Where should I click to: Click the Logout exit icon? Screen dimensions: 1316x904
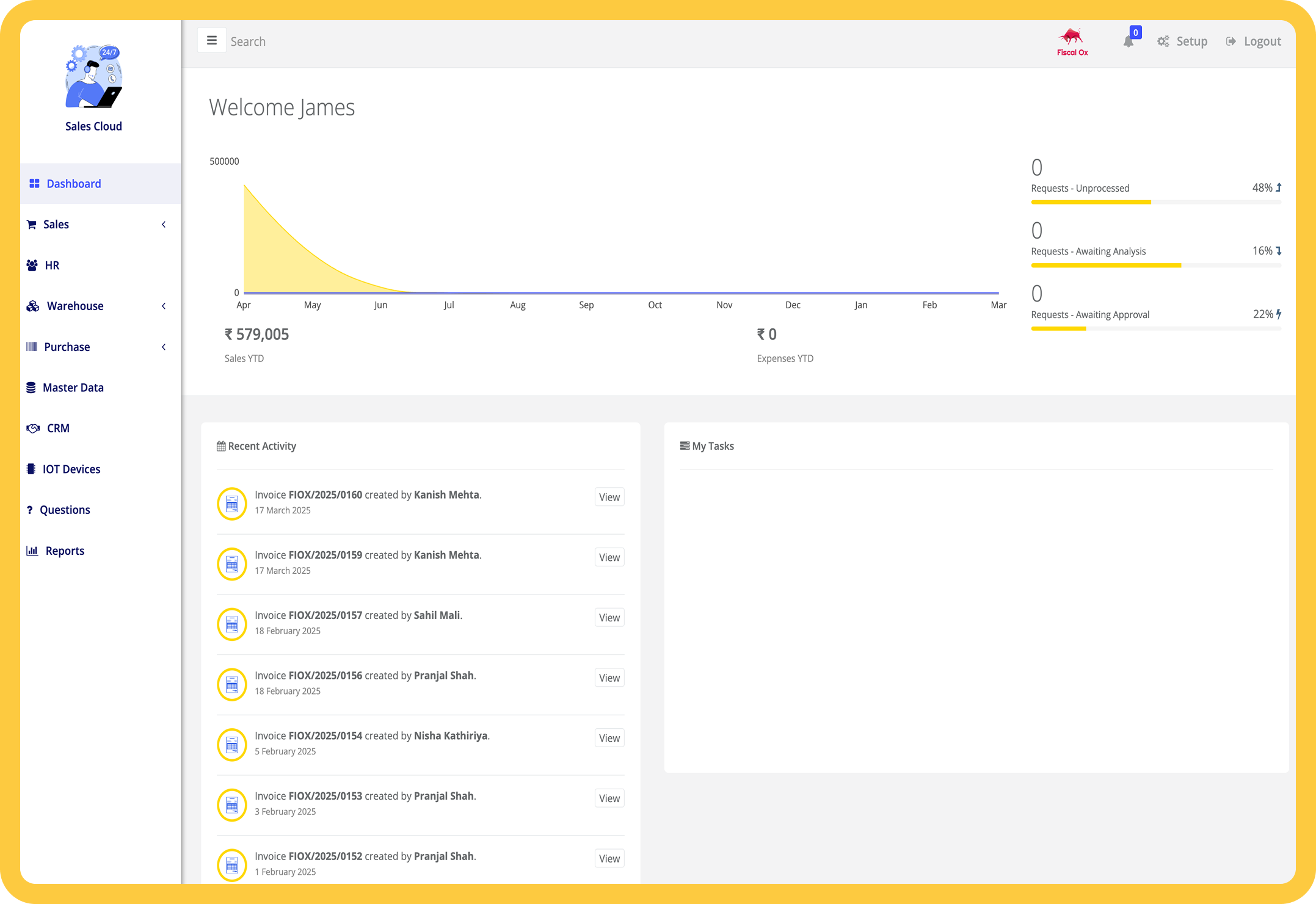coord(1231,42)
